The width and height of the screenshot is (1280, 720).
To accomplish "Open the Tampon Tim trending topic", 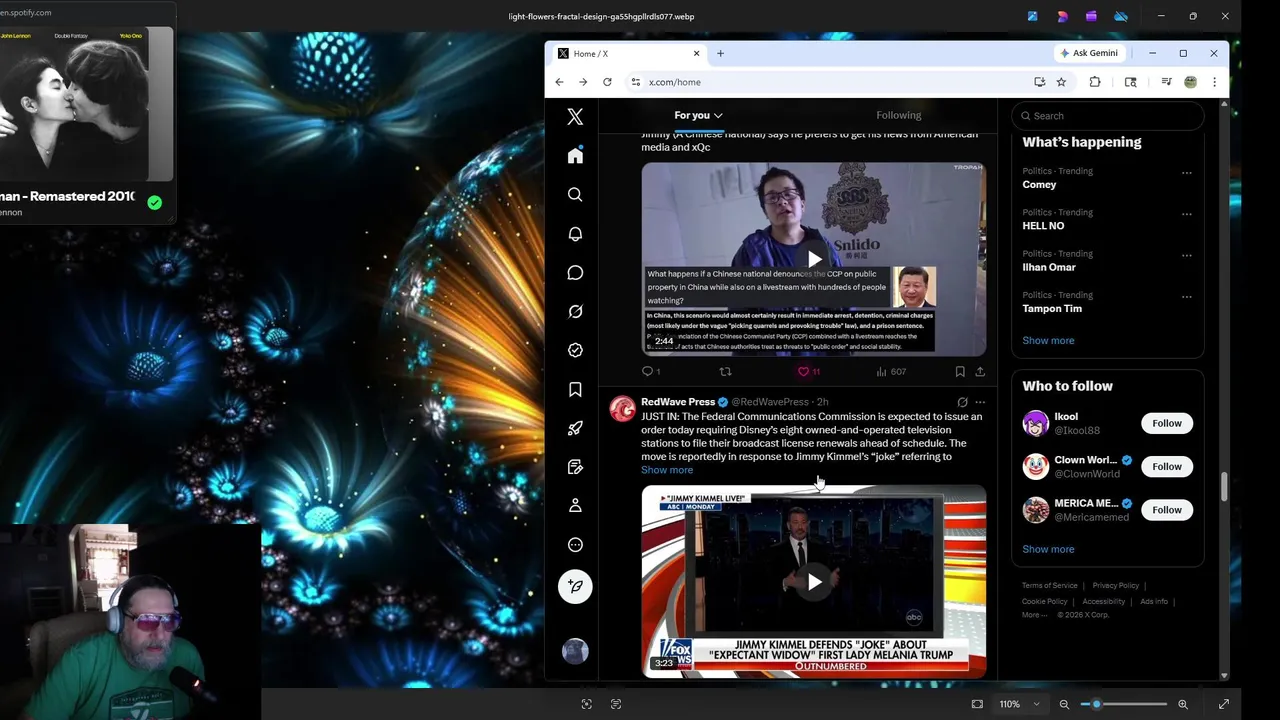I will pyautogui.click(x=1052, y=309).
